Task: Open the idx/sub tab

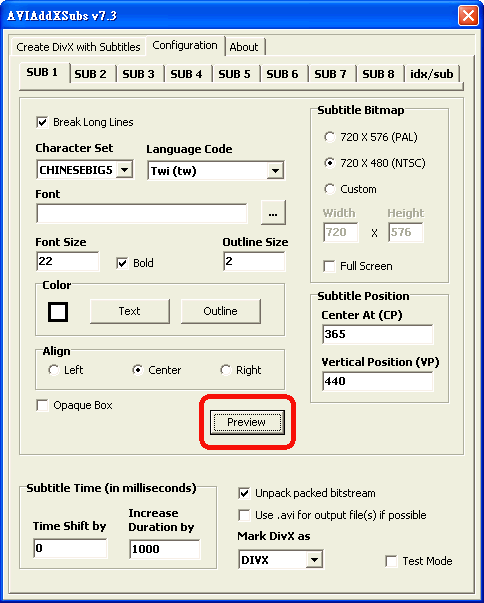Action: click(432, 74)
